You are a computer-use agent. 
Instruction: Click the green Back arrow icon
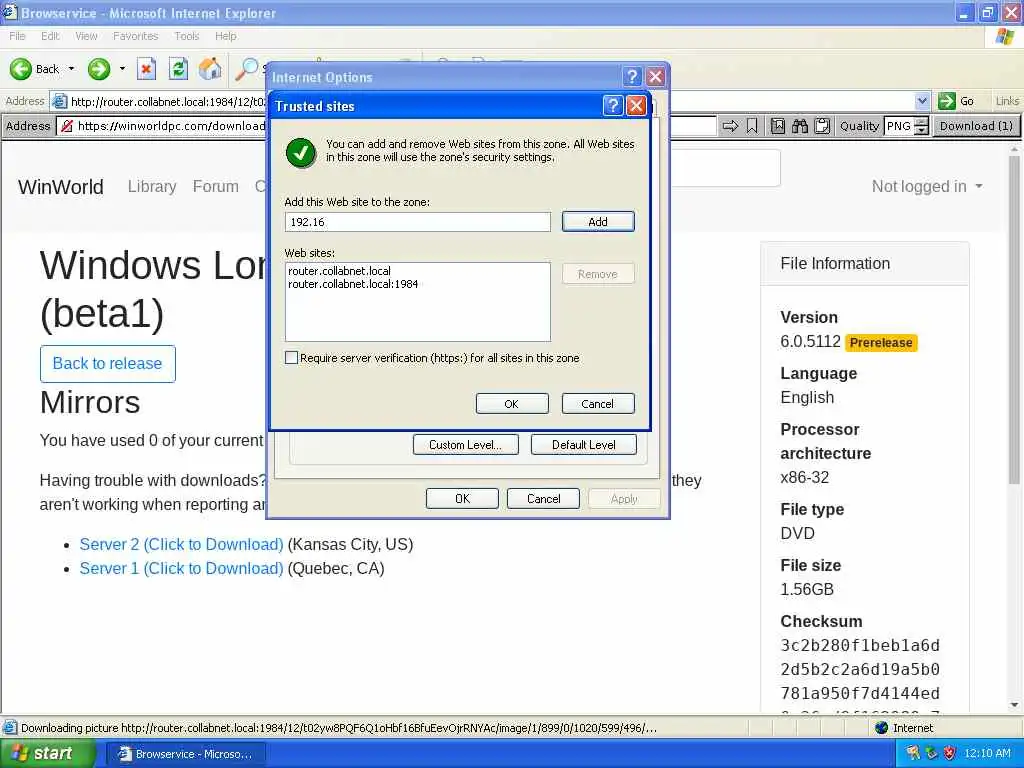point(20,69)
